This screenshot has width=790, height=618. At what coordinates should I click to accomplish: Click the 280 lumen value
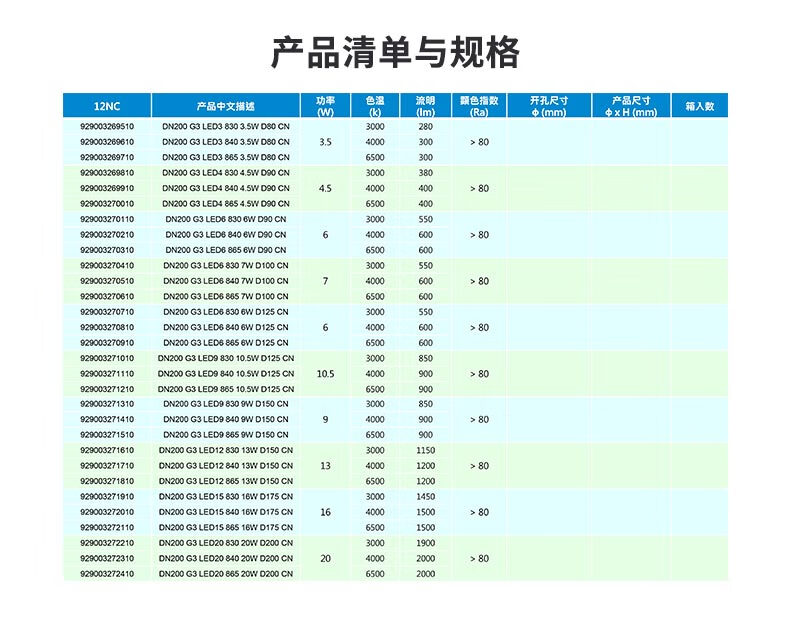[425, 127]
